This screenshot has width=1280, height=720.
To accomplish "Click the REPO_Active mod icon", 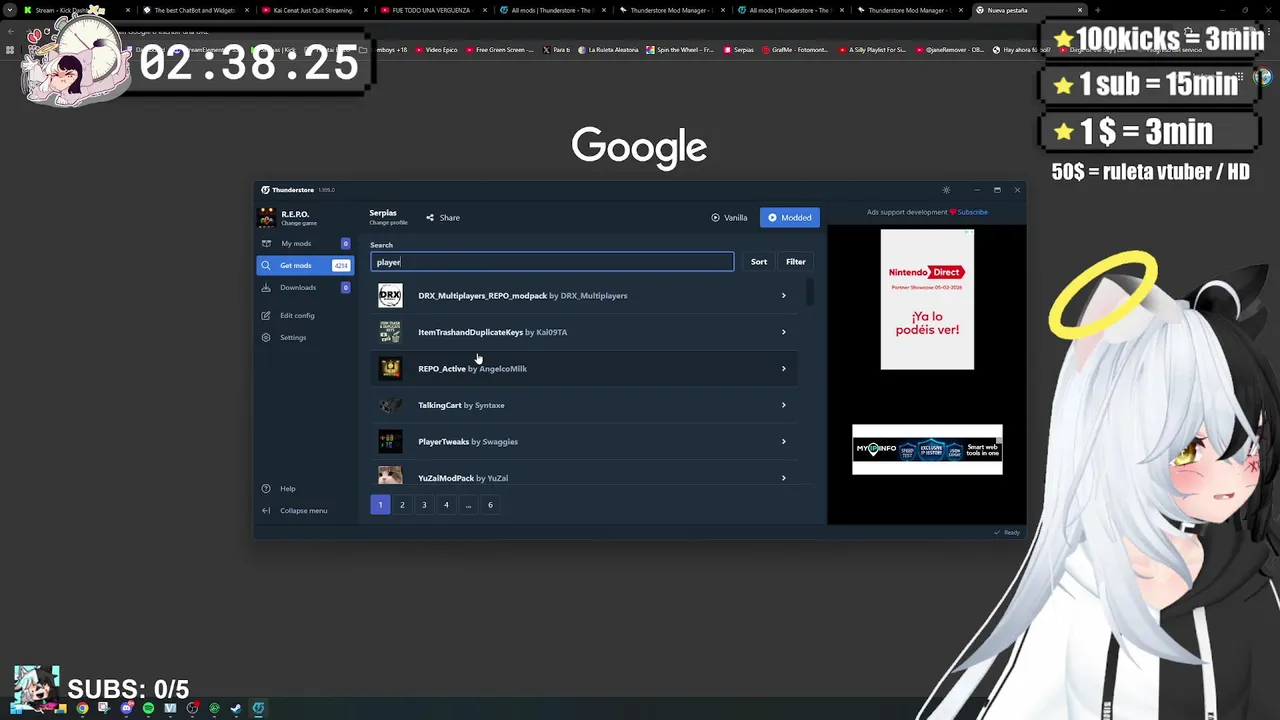I will pyautogui.click(x=390, y=368).
